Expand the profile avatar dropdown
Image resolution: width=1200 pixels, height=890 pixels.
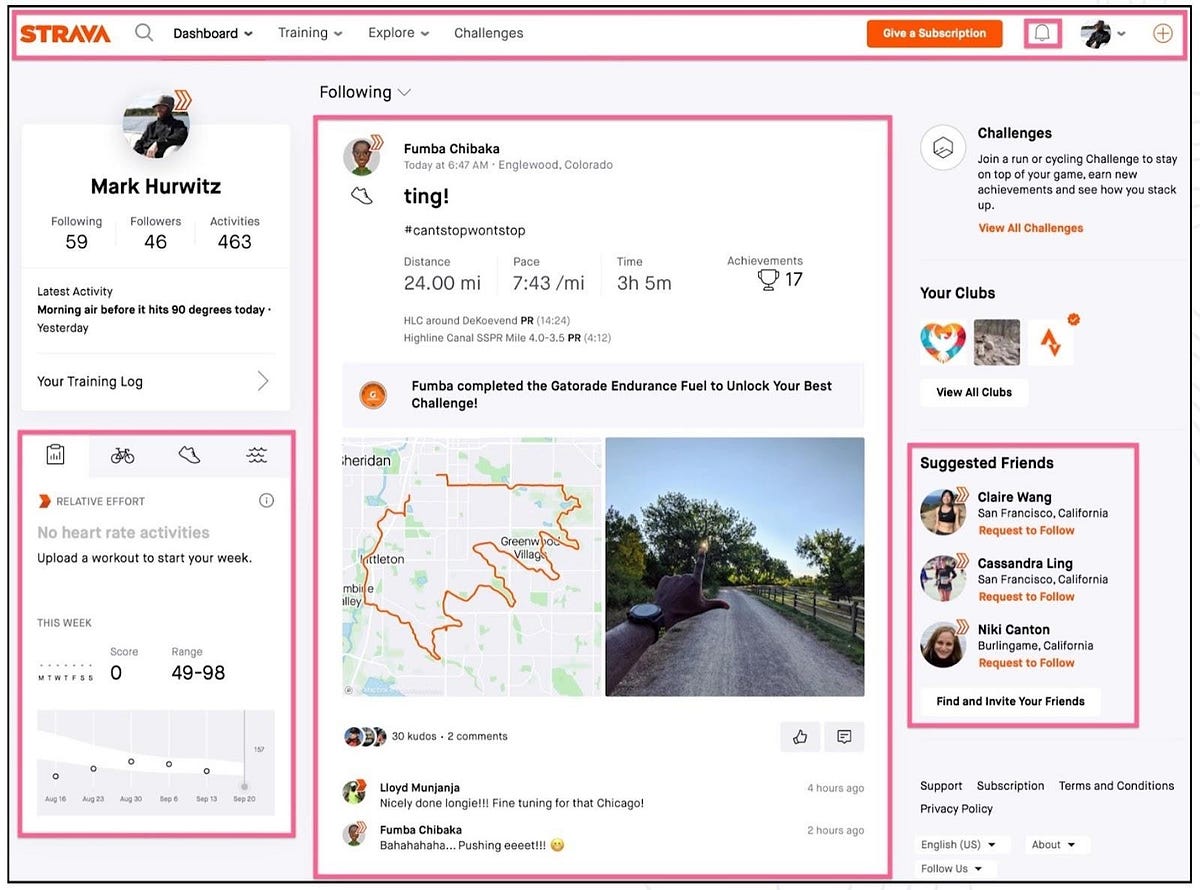[1102, 33]
